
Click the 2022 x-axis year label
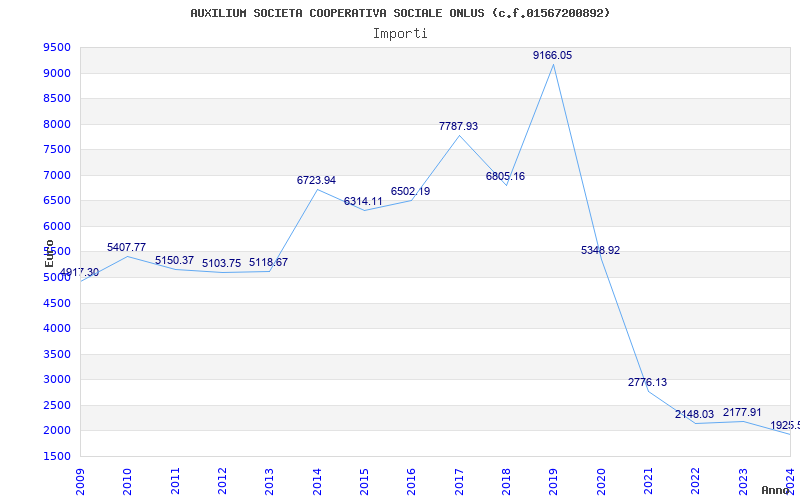click(696, 482)
